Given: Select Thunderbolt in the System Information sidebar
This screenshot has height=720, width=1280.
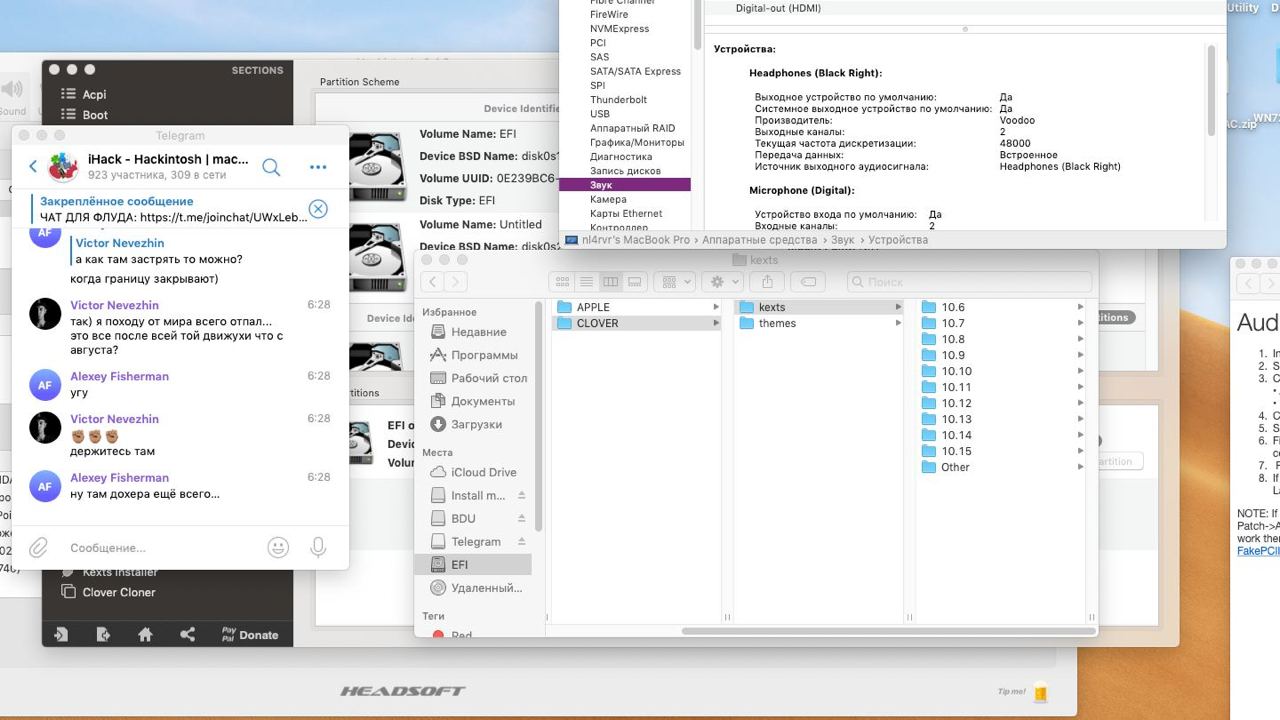Looking at the screenshot, I should [x=618, y=100].
